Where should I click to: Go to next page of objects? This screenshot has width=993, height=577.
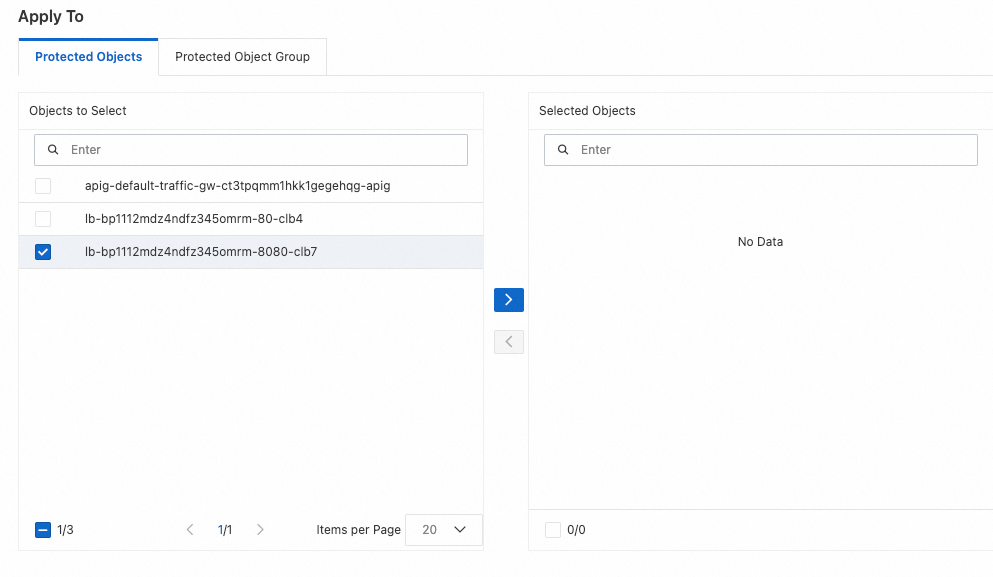(x=260, y=529)
